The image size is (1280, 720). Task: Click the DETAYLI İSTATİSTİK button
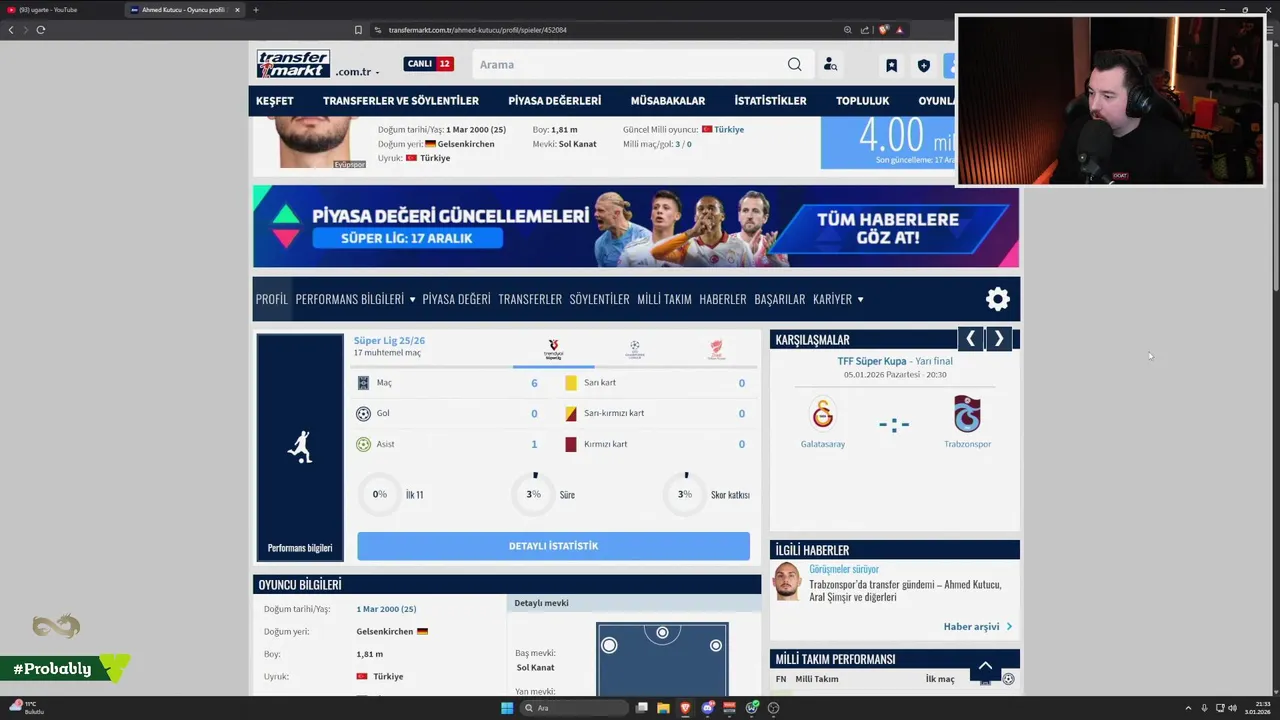[553, 546]
